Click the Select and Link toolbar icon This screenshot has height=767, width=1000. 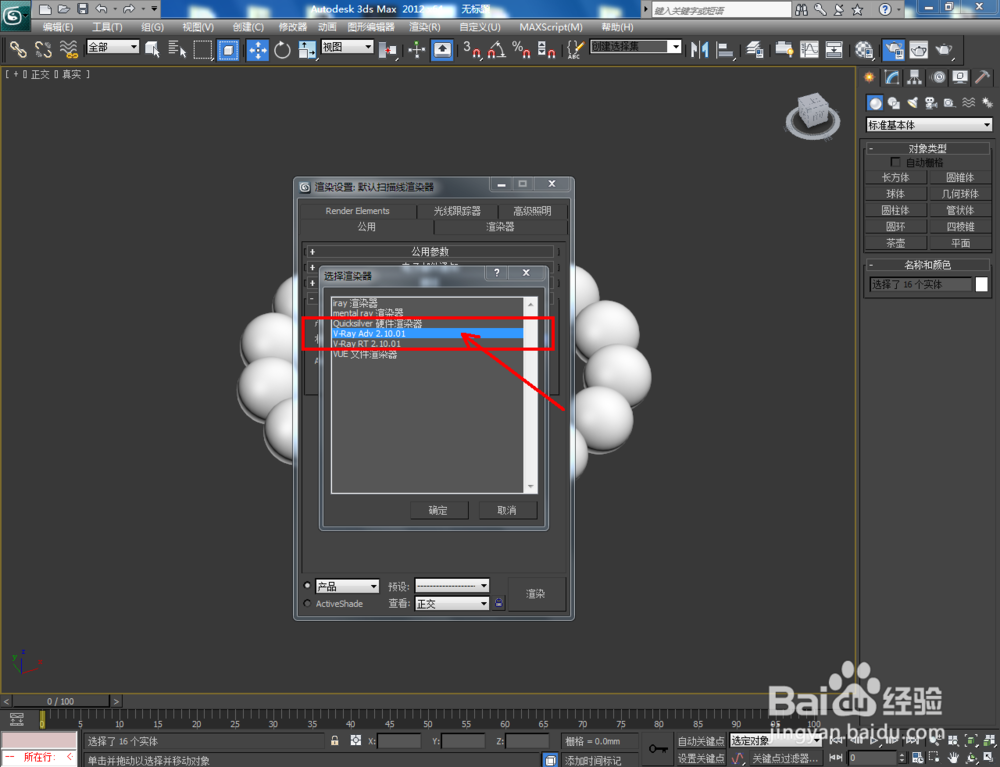click(x=17, y=49)
